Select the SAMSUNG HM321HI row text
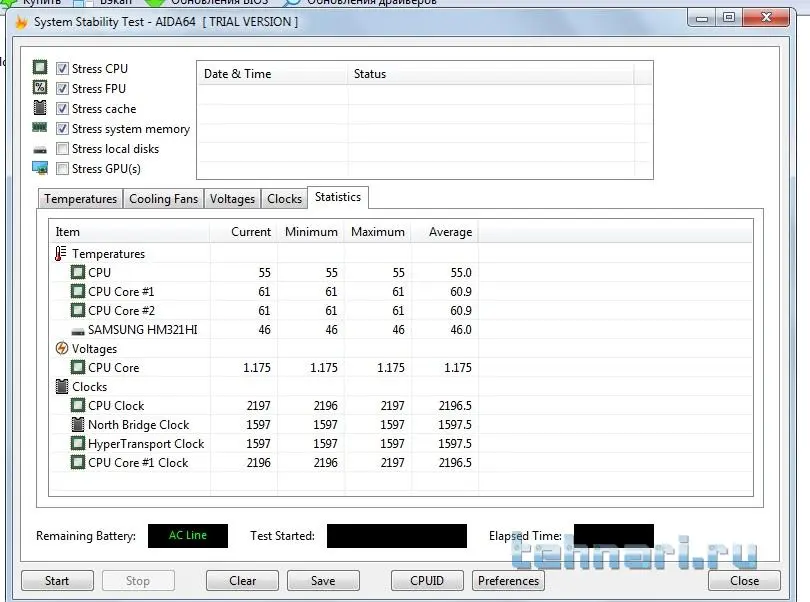Viewport: 810px width, 602px height. tap(143, 330)
